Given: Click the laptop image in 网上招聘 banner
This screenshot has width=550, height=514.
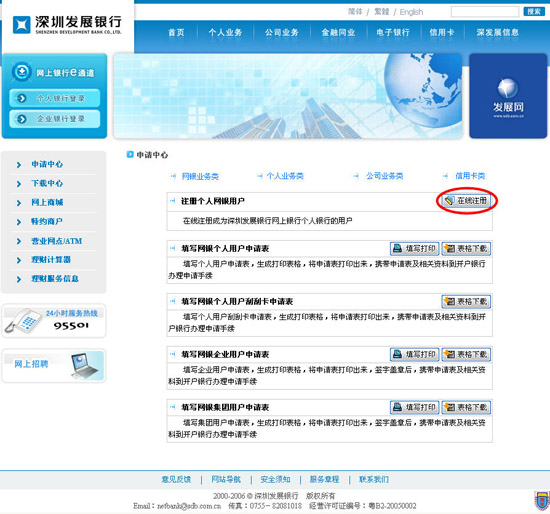Looking at the screenshot, I should point(84,366).
